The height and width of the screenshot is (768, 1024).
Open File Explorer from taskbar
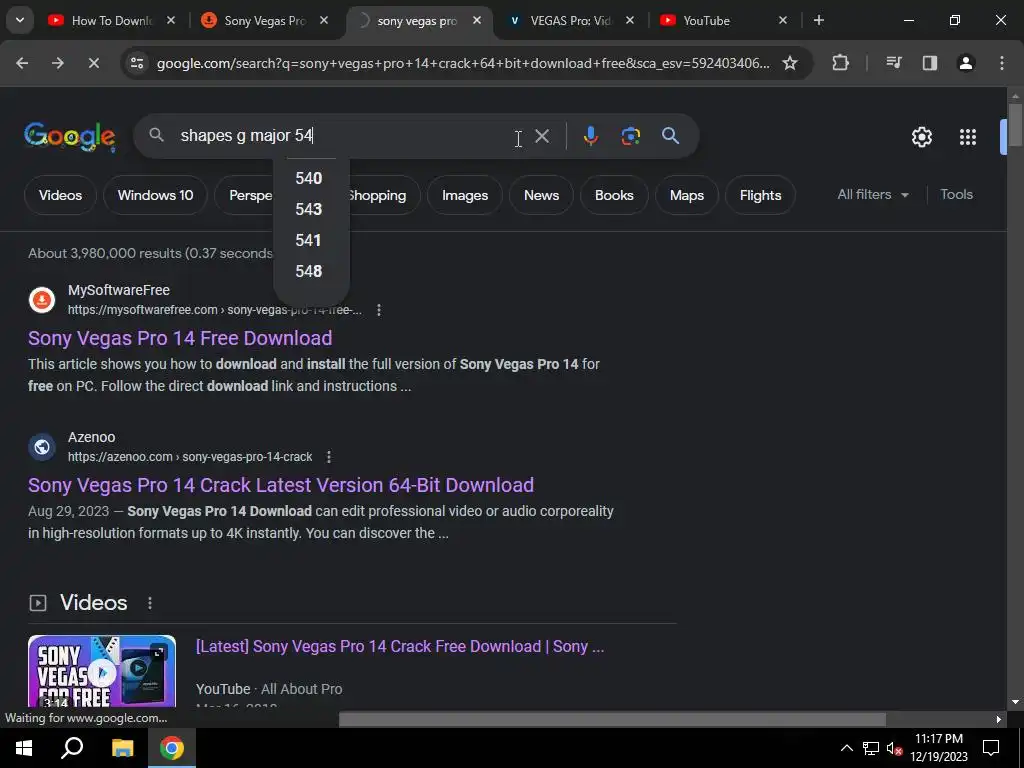122,748
